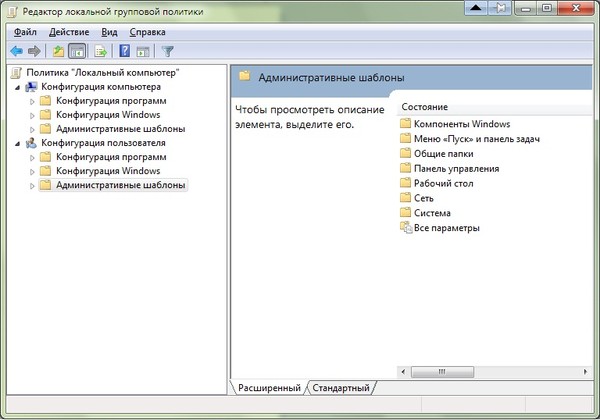600x420 pixels.
Task: Expand 'Конфигурация программ' under user configuration
Action: (x=32, y=158)
